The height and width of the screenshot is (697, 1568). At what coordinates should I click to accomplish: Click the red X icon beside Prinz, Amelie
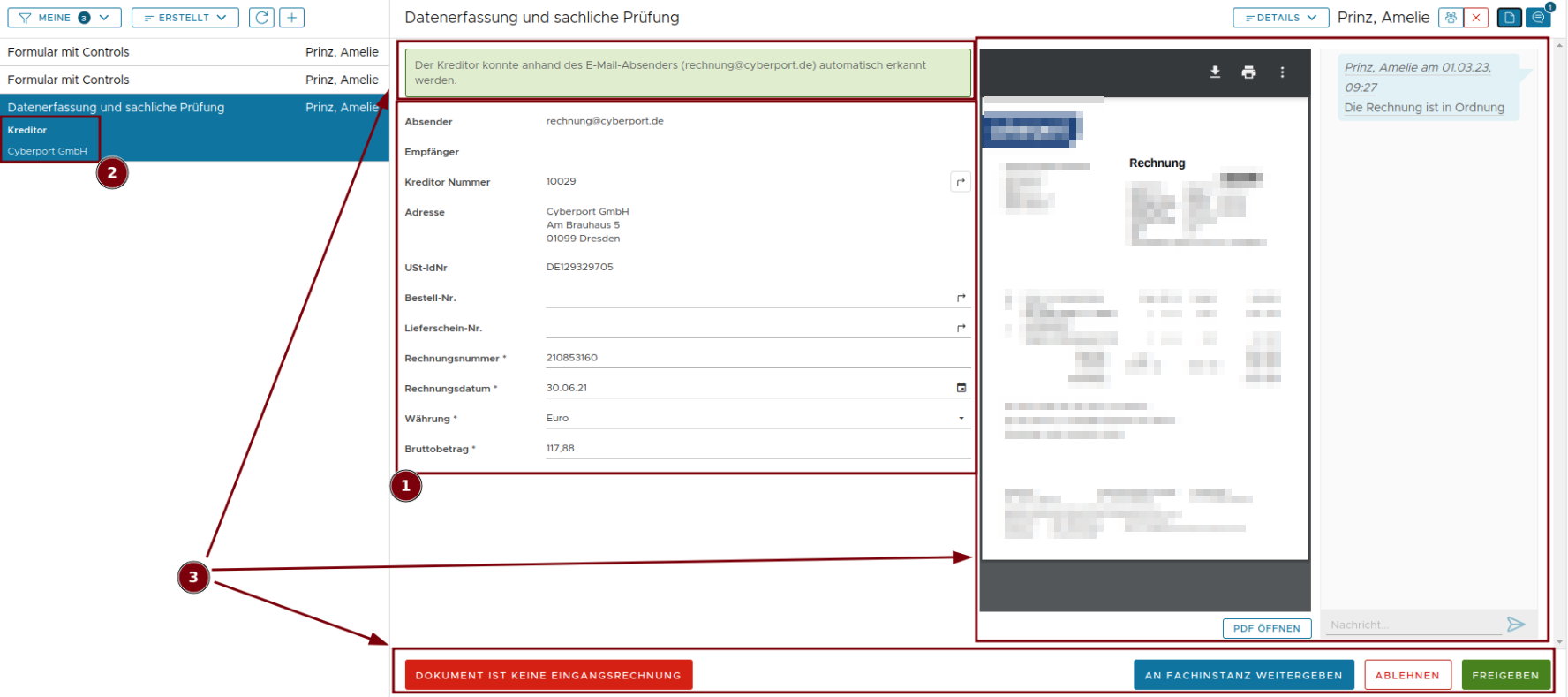(x=1476, y=18)
